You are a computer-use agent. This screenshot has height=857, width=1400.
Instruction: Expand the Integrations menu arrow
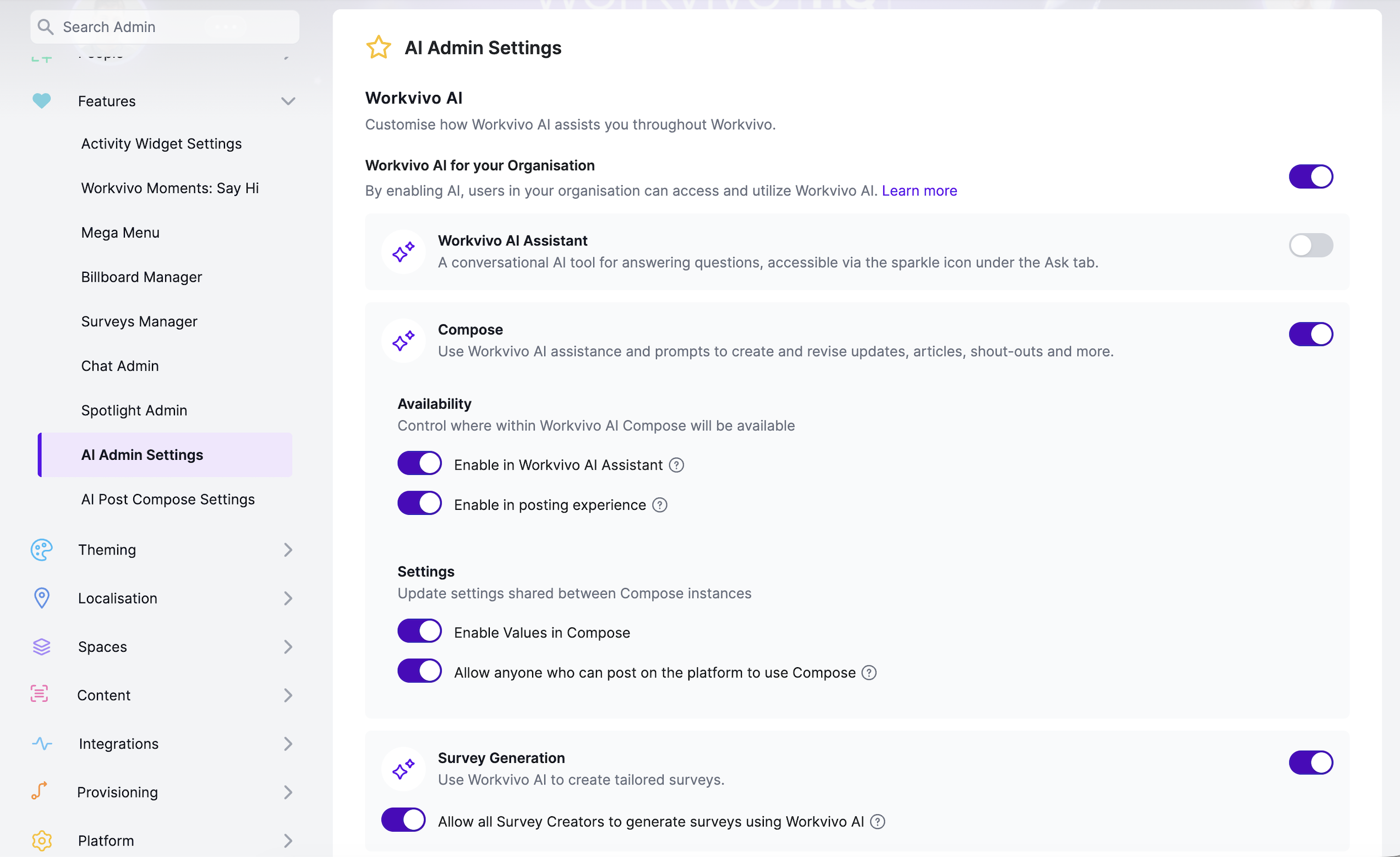(x=288, y=744)
